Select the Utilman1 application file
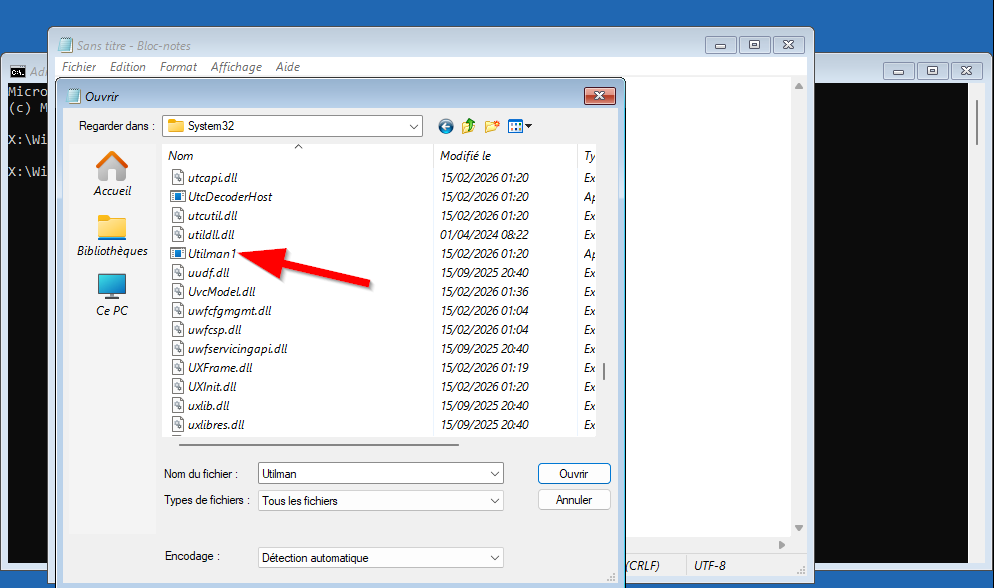This screenshot has height=588, width=994. (x=211, y=254)
